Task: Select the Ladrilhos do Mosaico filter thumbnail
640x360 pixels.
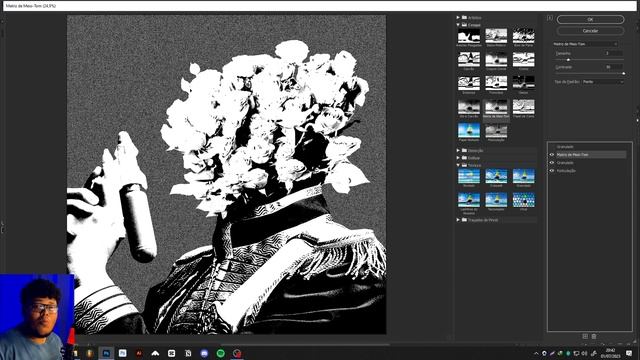Action: [x=469, y=200]
